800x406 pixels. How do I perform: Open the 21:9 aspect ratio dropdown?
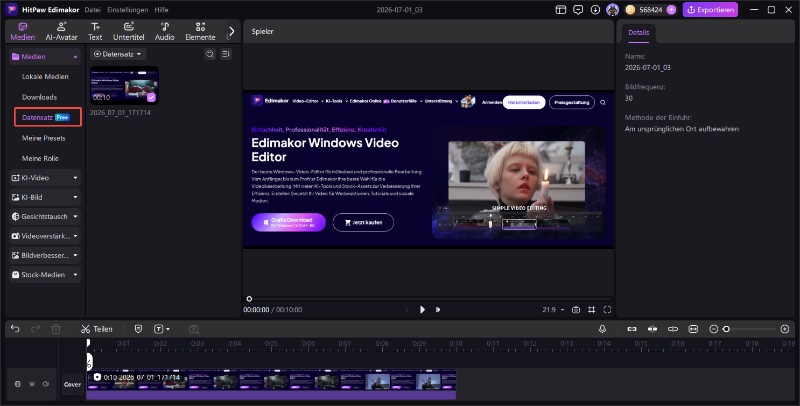pos(553,310)
